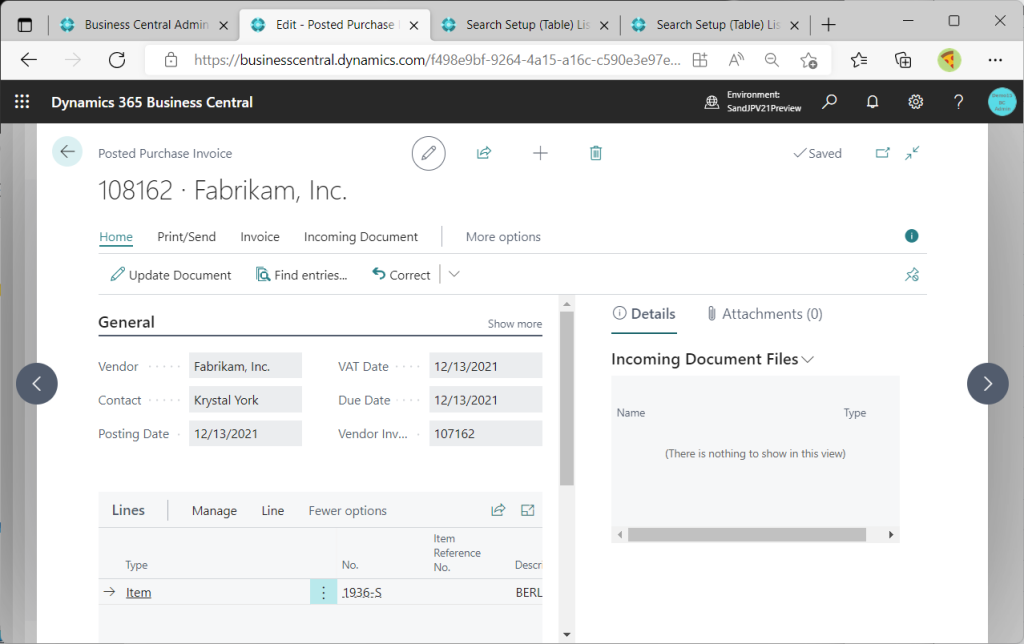
Task: Go to next record with right arrow
Action: 987,383
